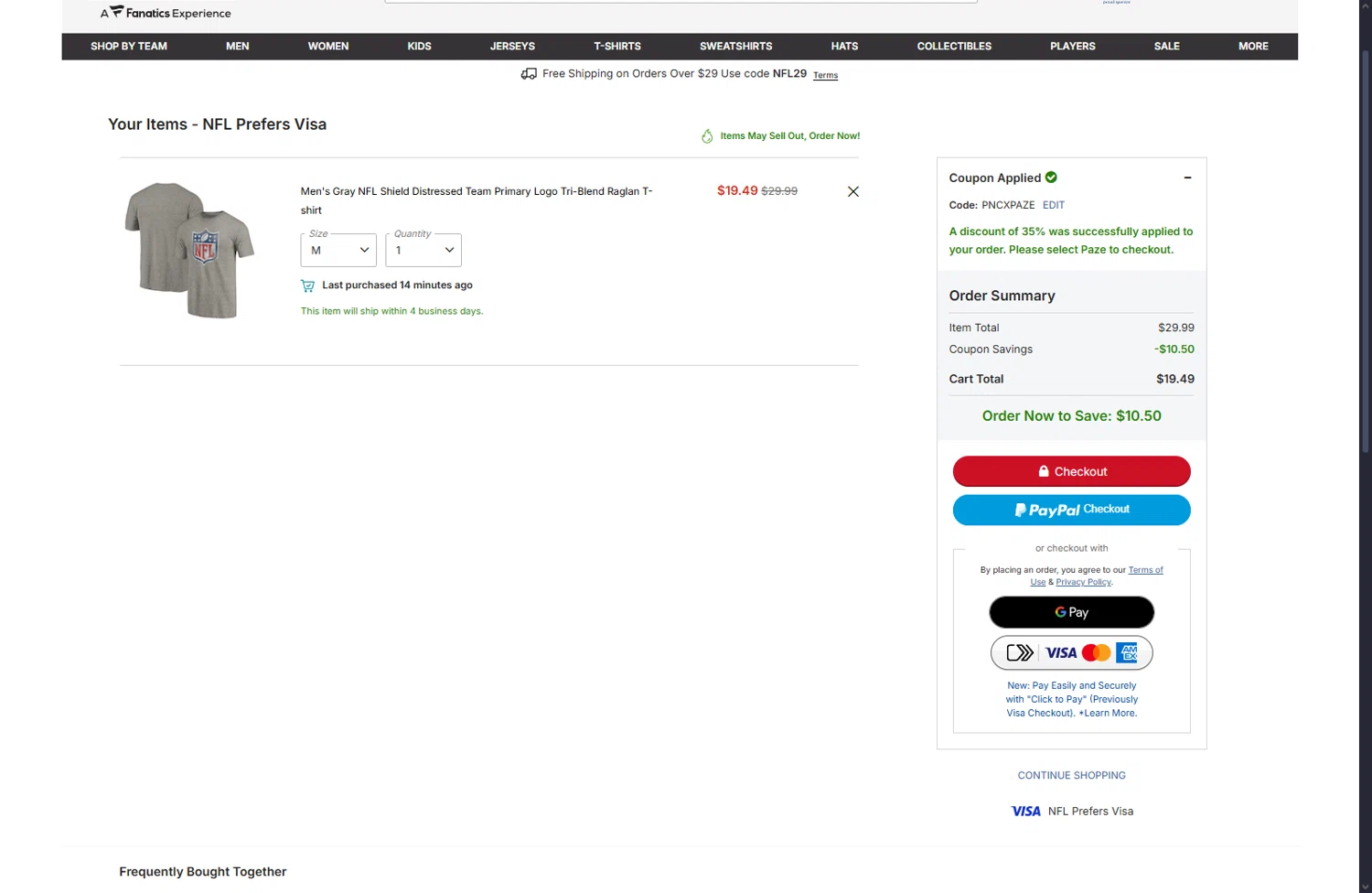Open the Sweatshirts menu

click(736, 46)
